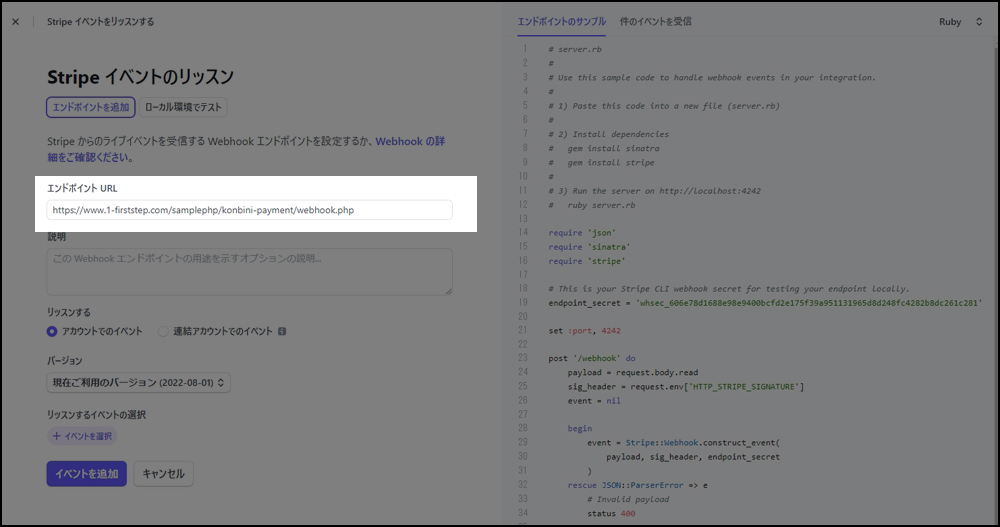
Task: Click the Stripe イベントのリッスン heading
Action: click(140, 77)
